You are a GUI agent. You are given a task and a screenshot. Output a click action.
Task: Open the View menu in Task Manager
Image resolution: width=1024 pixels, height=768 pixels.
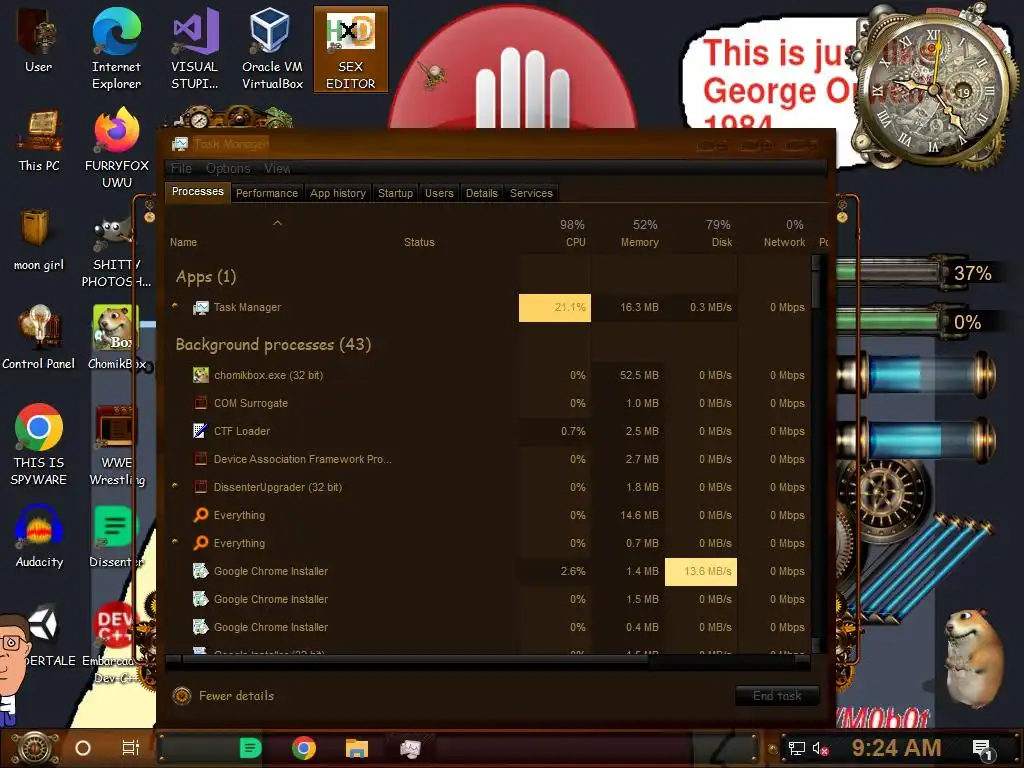pos(277,168)
